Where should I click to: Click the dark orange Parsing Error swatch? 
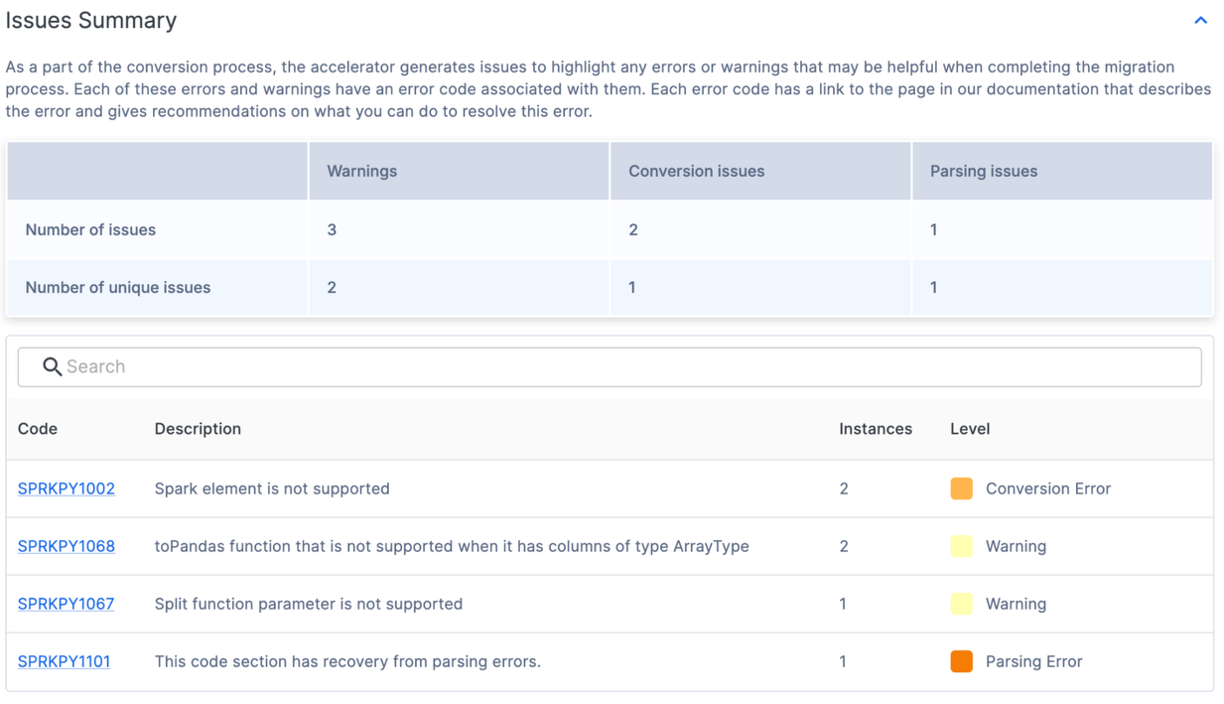point(961,661)
